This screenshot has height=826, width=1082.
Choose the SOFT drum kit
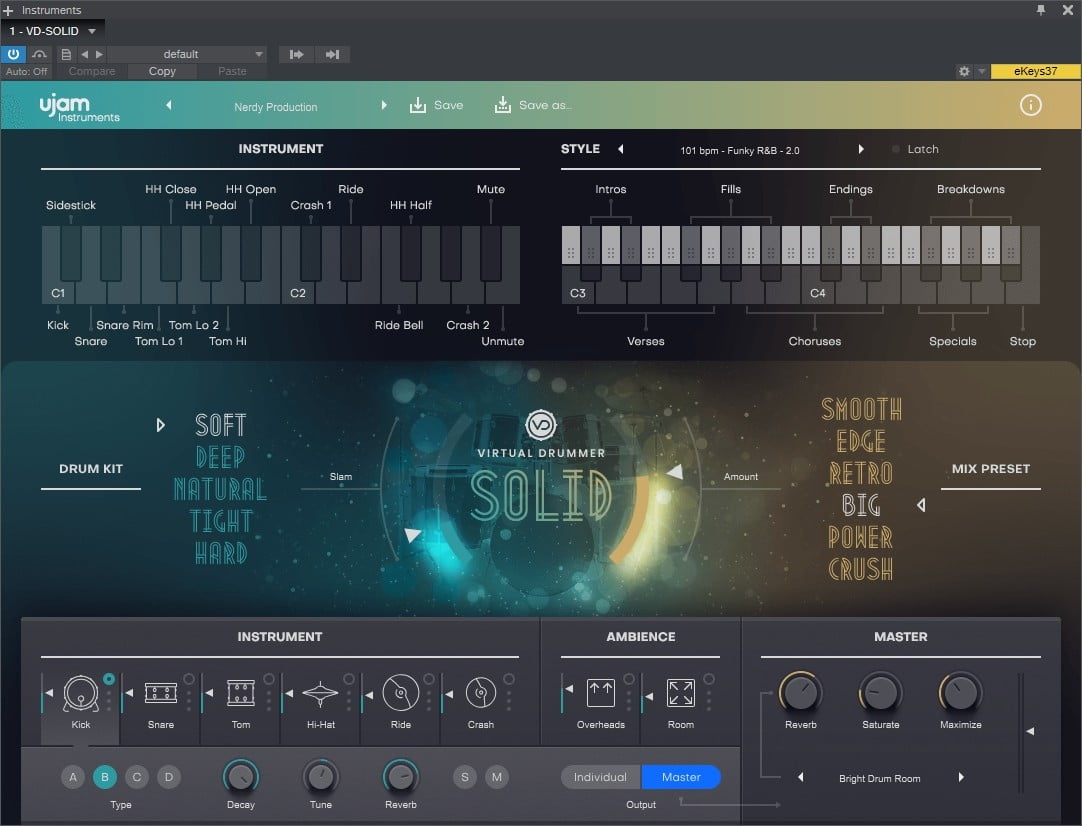(x=220, y=425)
